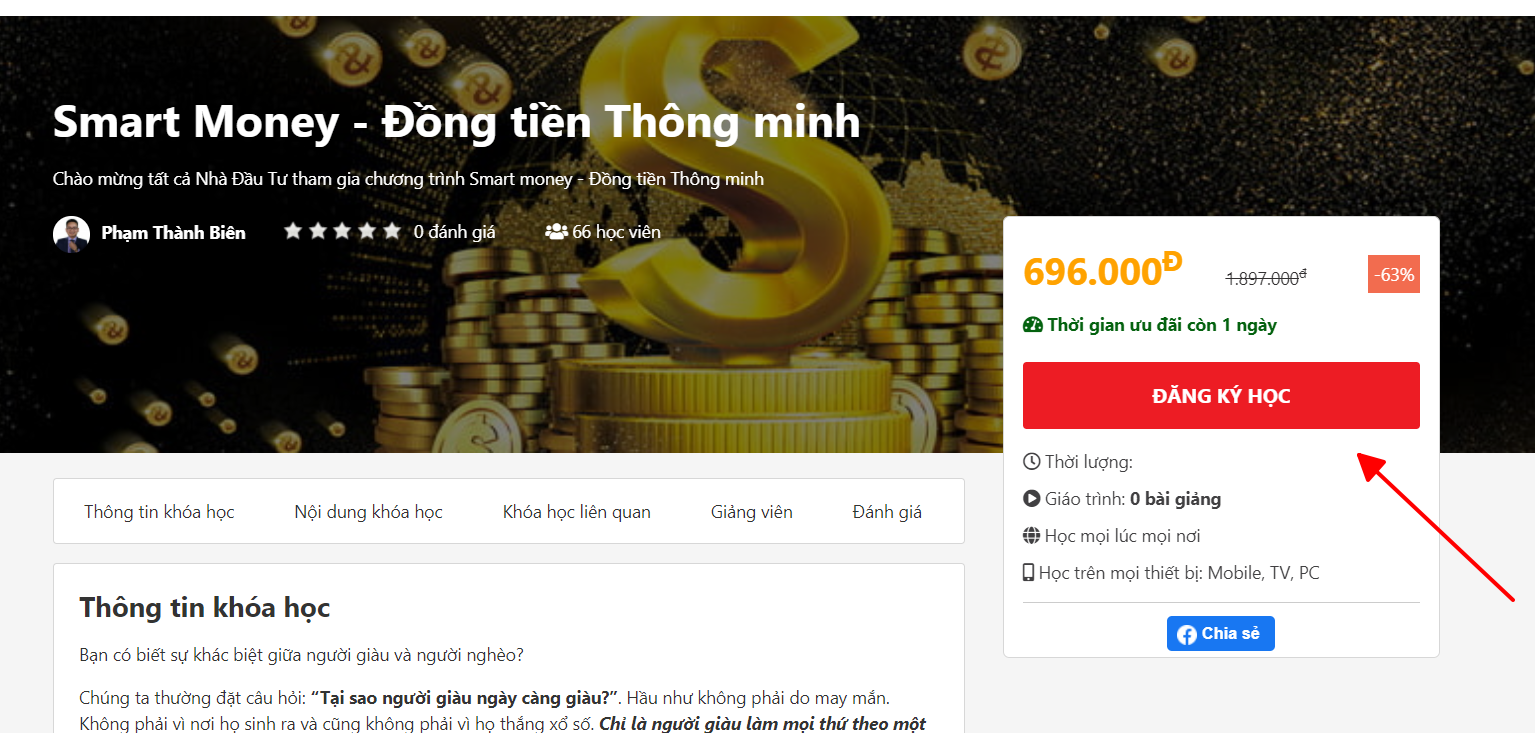Go to Giảng viên tab
This screenshot has height=733, width=1535.
point(752,512)
